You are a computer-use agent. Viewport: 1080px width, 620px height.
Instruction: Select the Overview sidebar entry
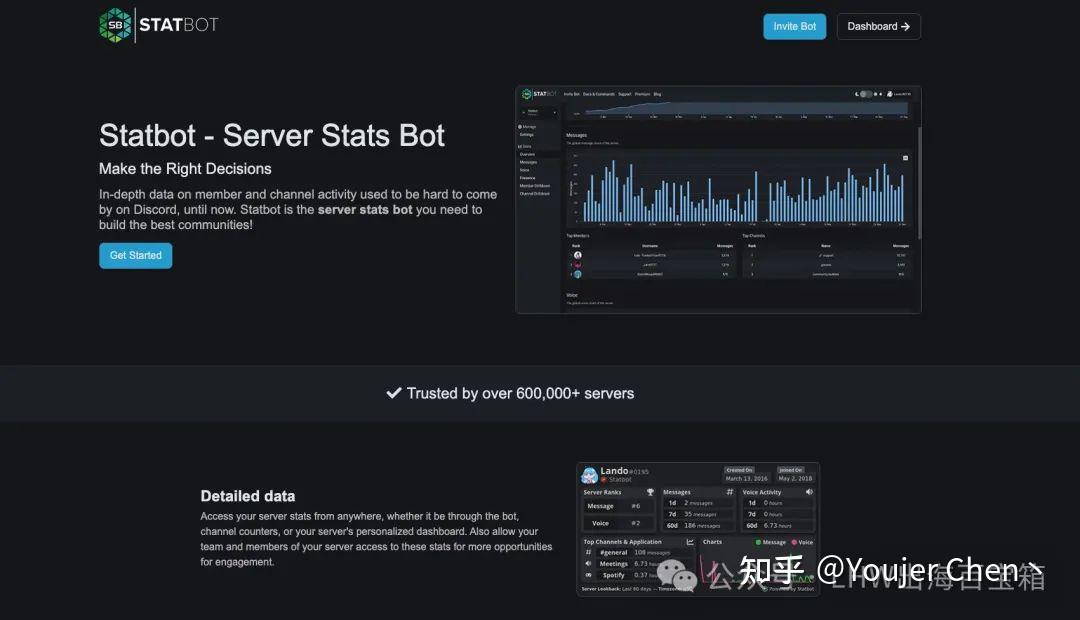[526, 155]
